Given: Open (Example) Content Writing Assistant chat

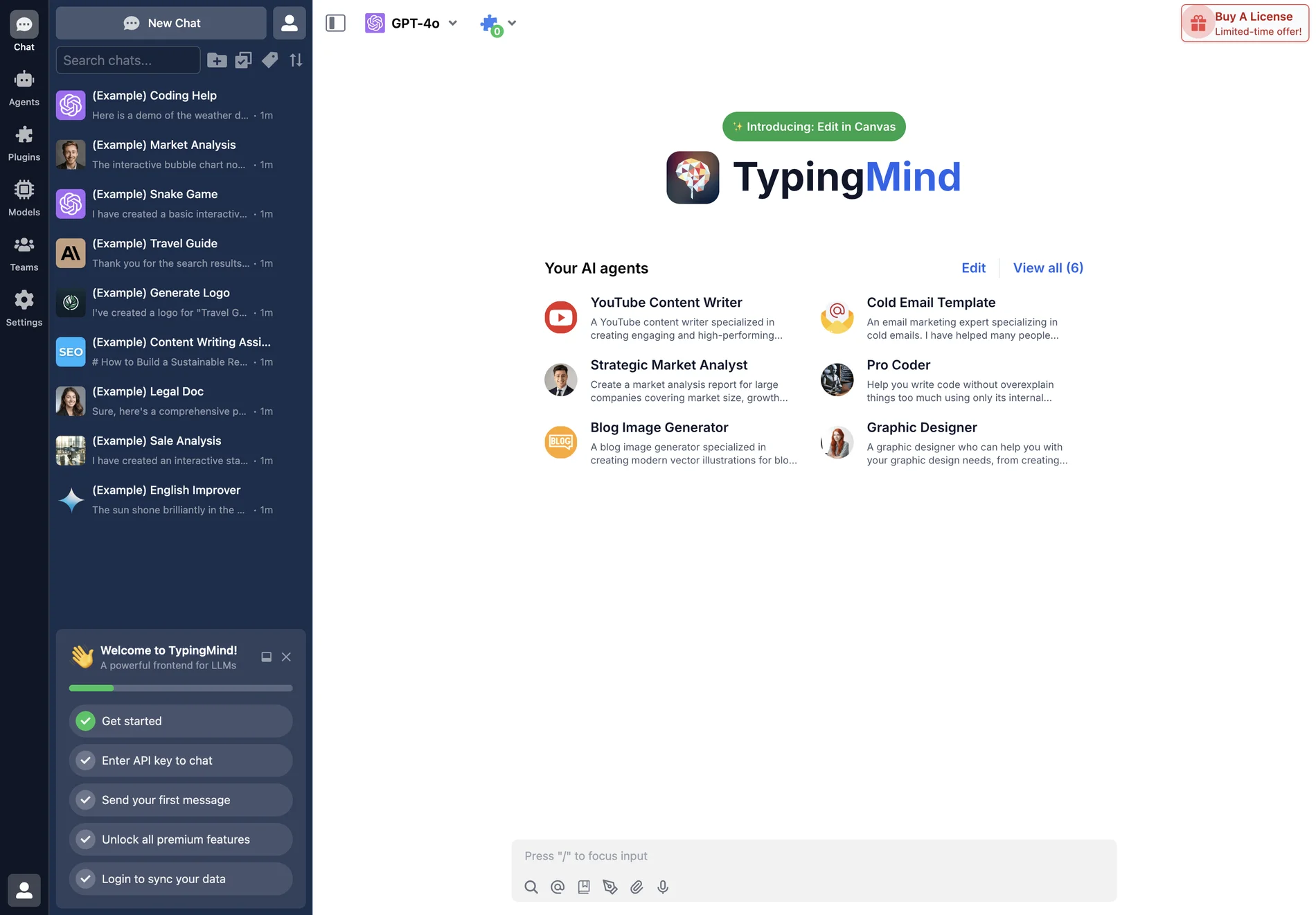Looking at the screenshot, I should [180, 351].
